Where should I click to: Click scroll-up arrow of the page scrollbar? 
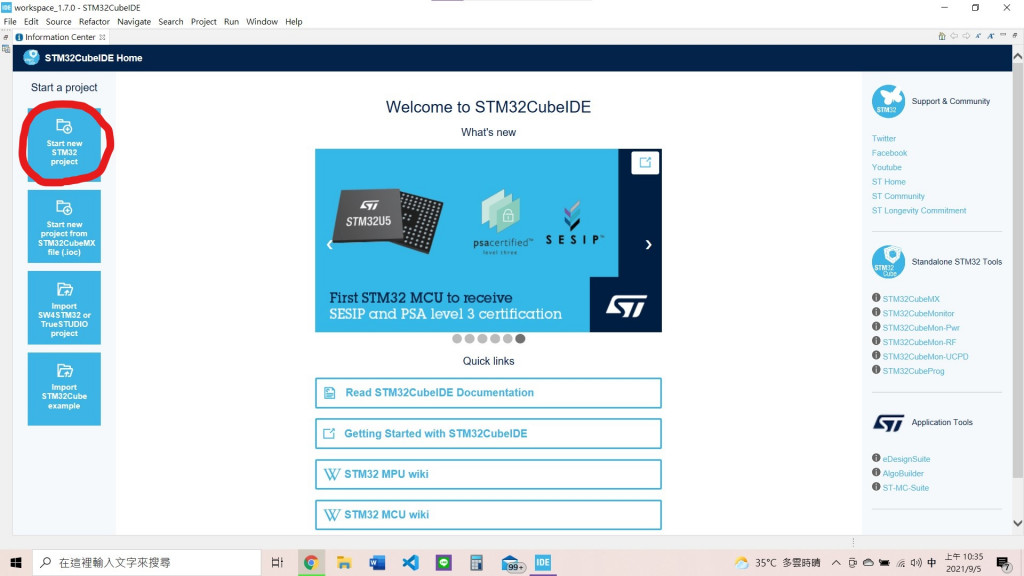point(1017,57)
